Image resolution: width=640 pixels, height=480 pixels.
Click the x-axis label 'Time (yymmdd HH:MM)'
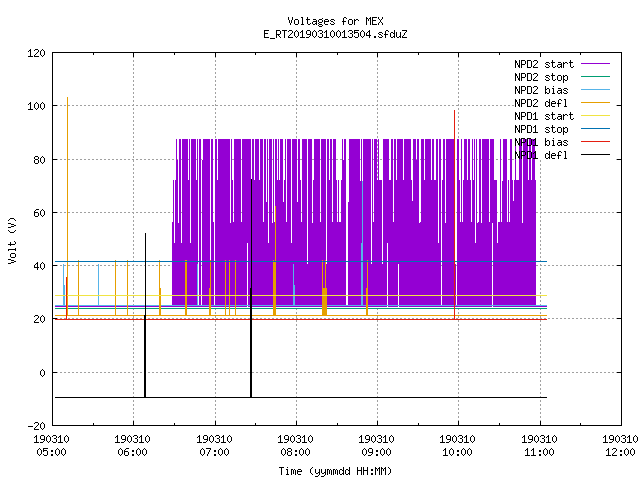tap(335, 471)
